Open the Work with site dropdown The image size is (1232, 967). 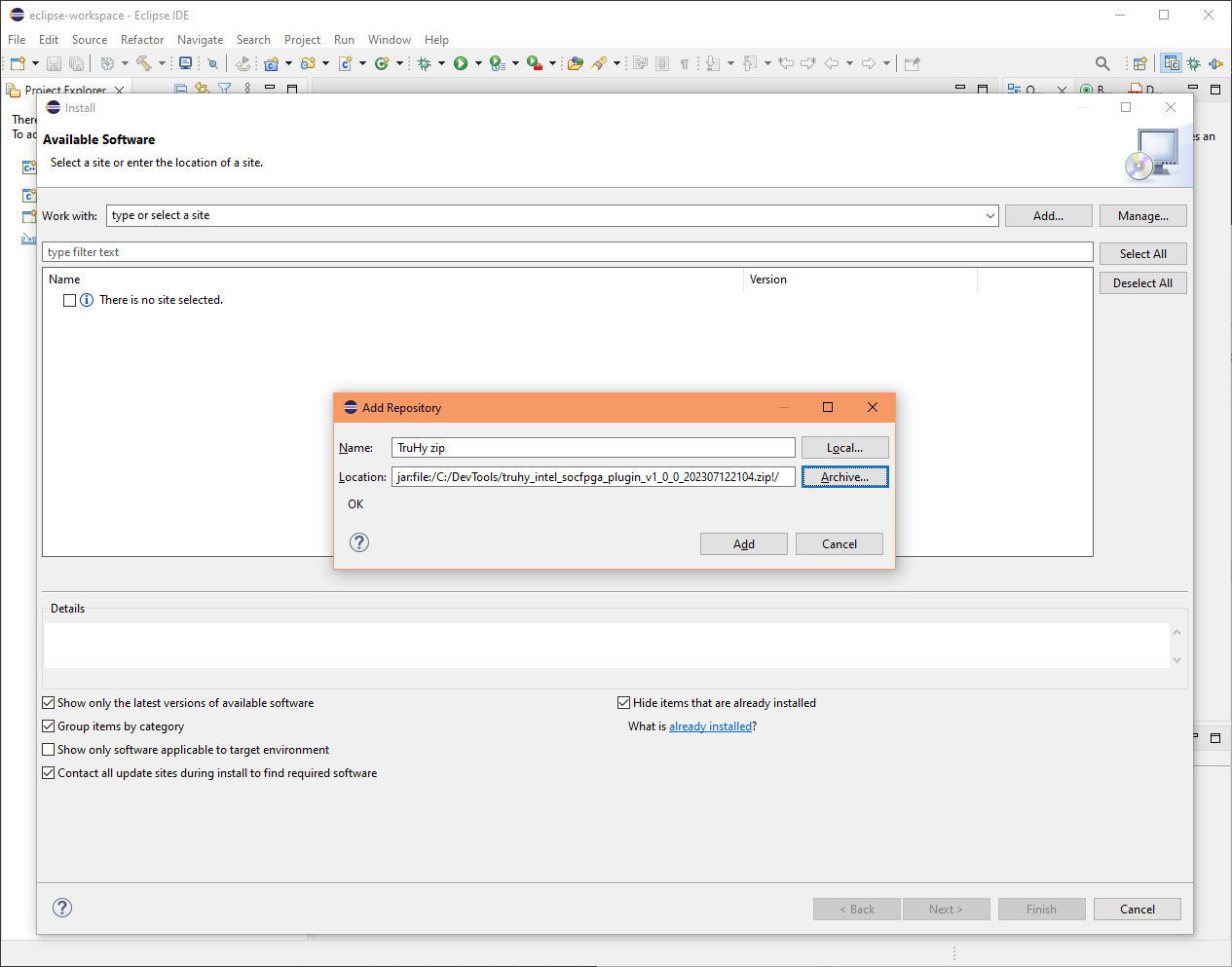click(989, 215)
